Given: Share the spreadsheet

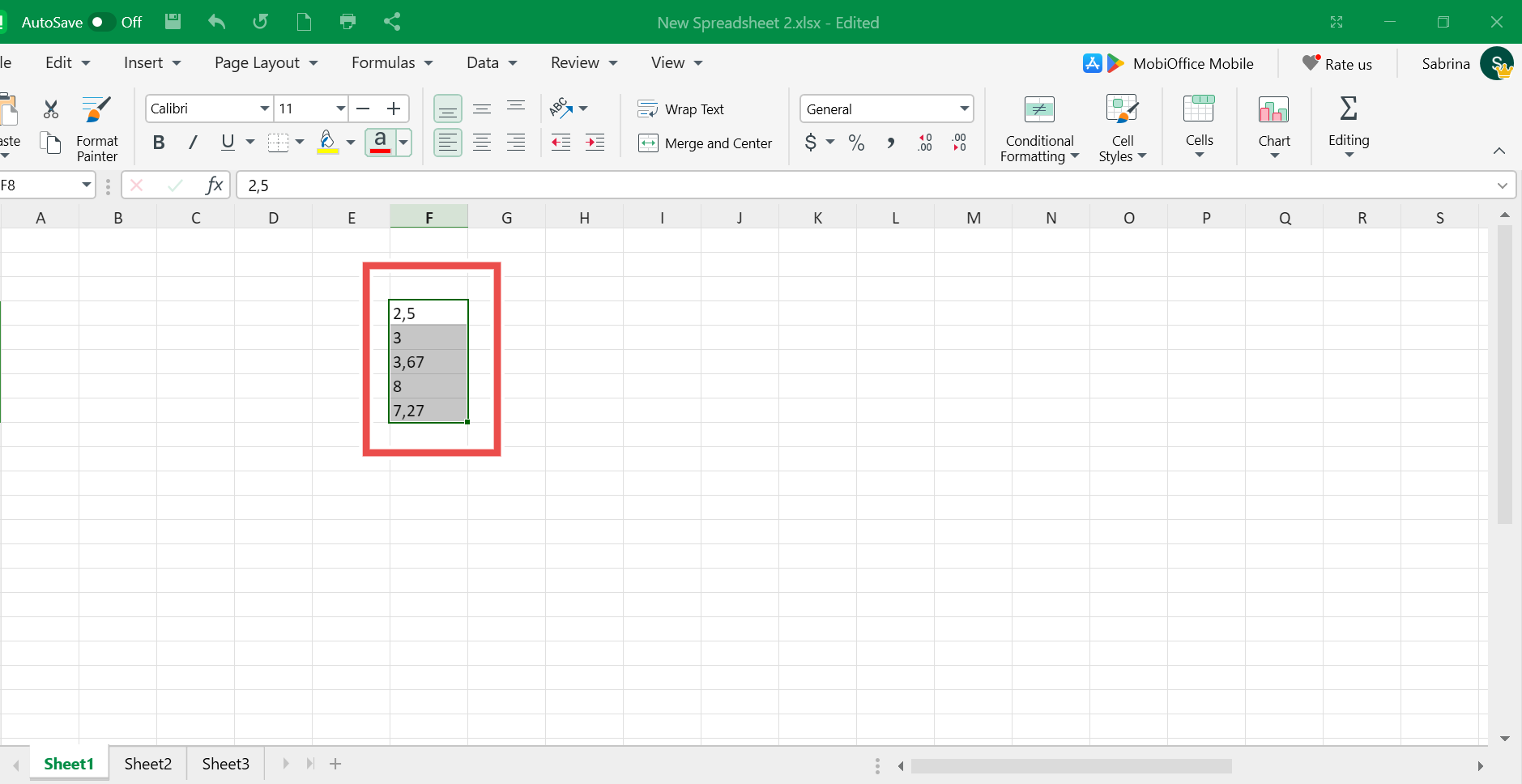Looking at the screenshot, I should point(392,22).
